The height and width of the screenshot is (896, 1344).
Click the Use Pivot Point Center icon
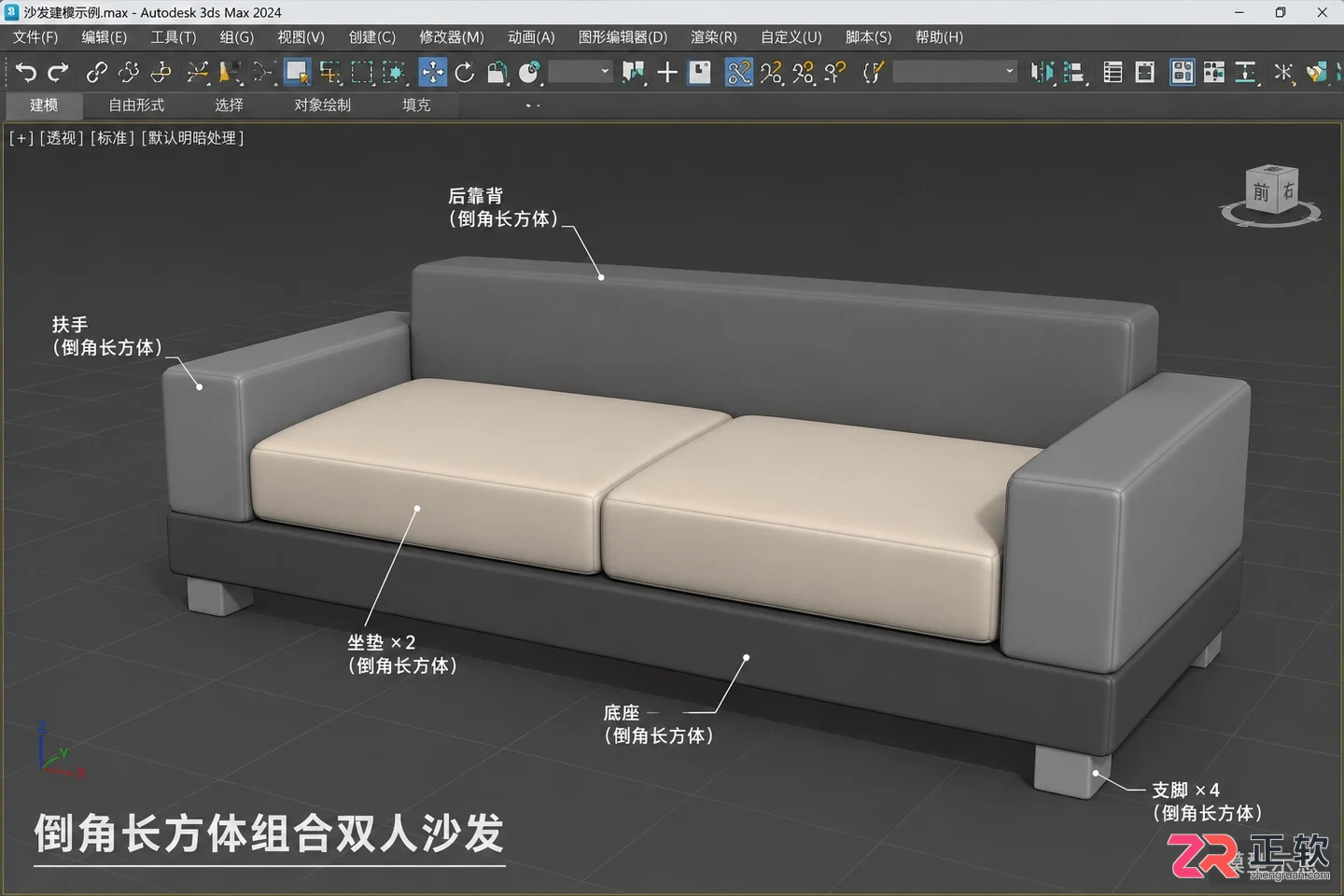pyautogui.click(x=635, y=72)
